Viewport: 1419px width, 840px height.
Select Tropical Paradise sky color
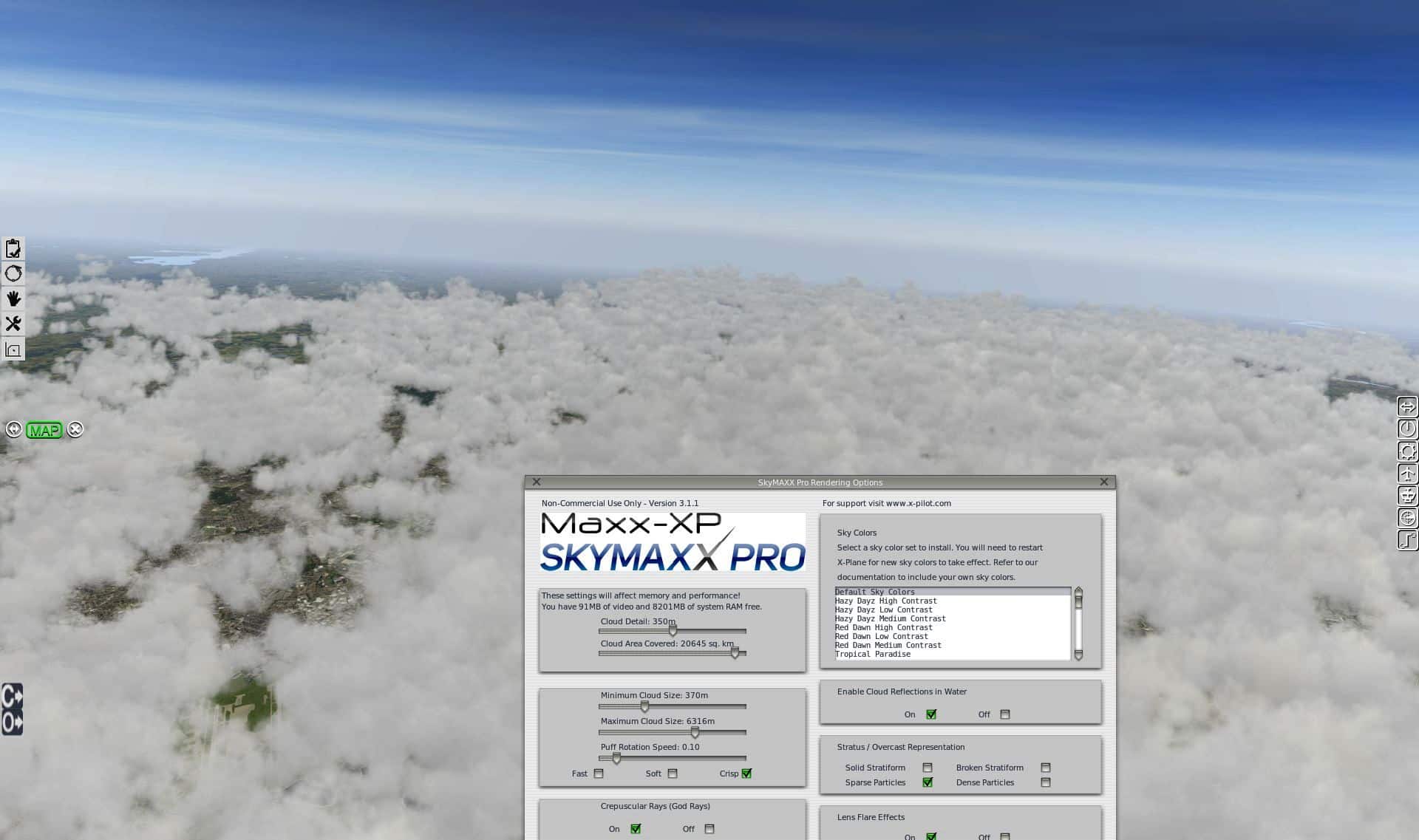873,654
